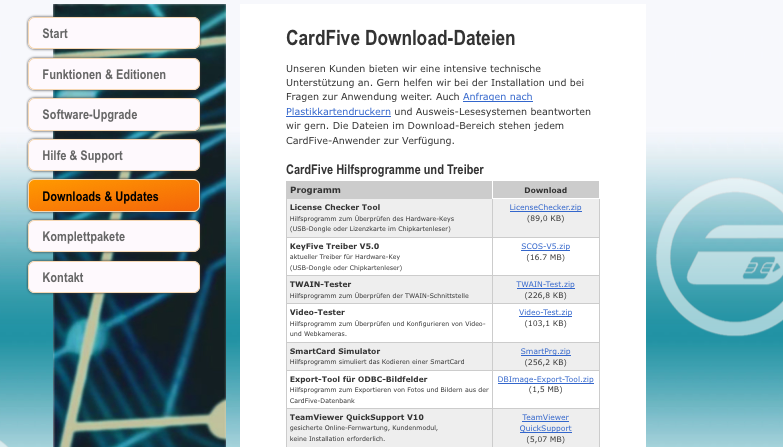Click the CardFive Download-Dateien heading

tap(400, 38)
